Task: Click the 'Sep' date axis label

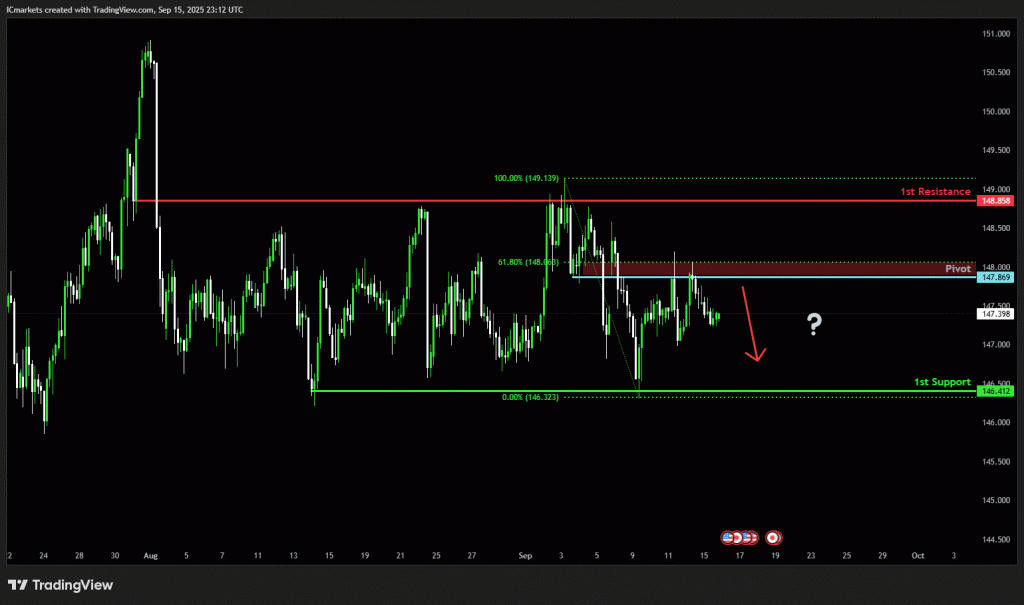Action: pos(525,556)
